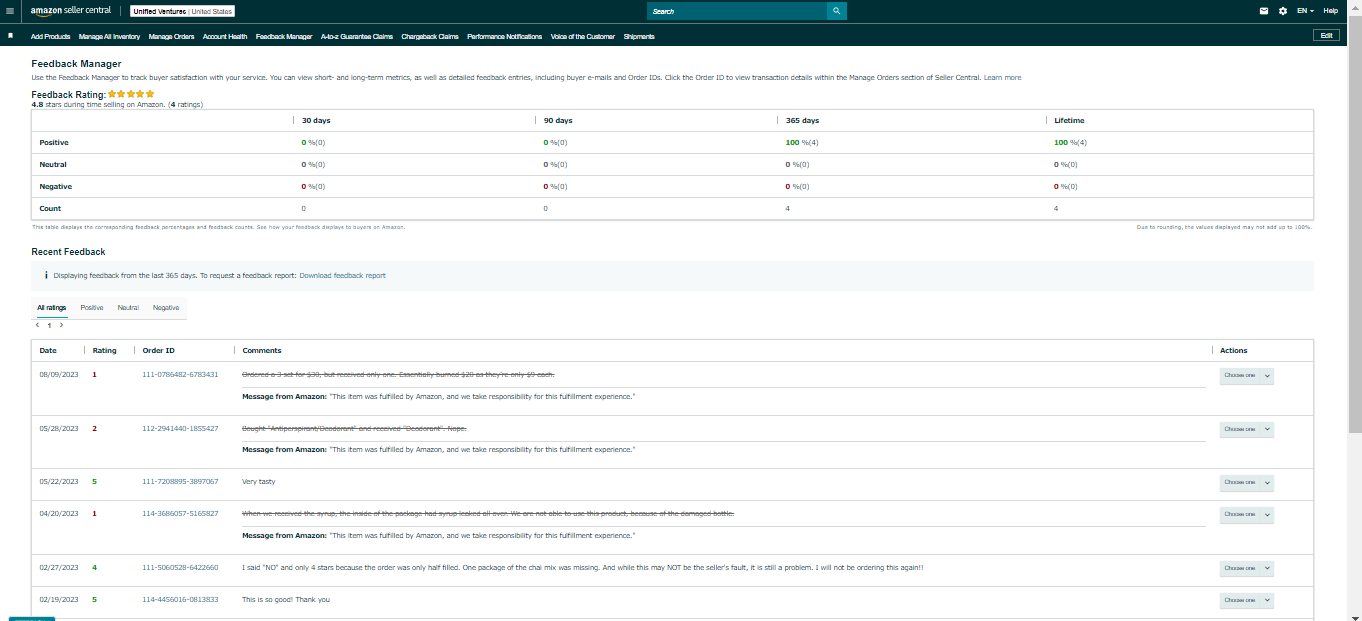Open action dropdown for order 114-3686057-5165827
Screen dimensions: 1362x621
click(x=1246, y=515)
